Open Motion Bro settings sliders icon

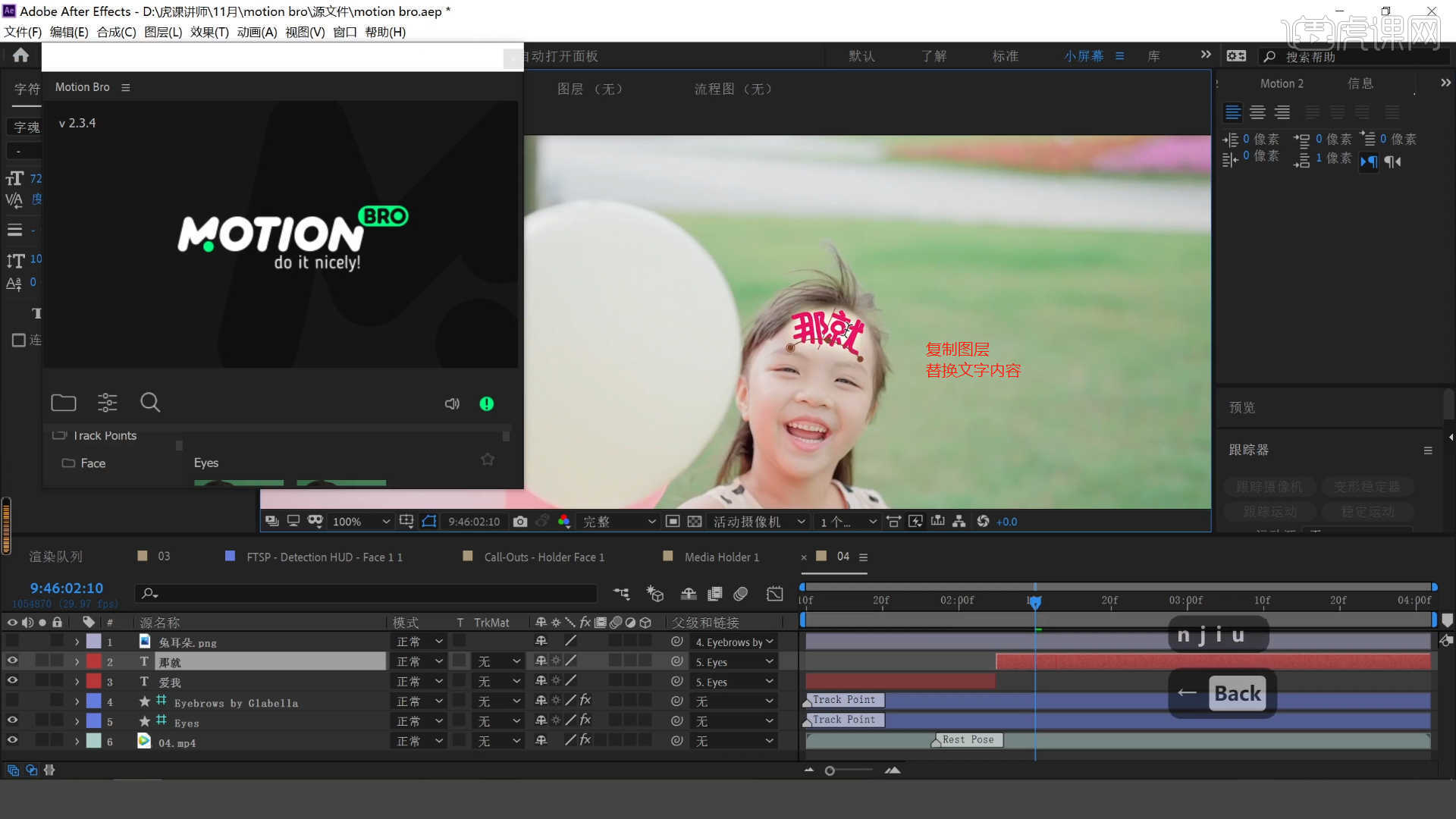tap(107, 403)
